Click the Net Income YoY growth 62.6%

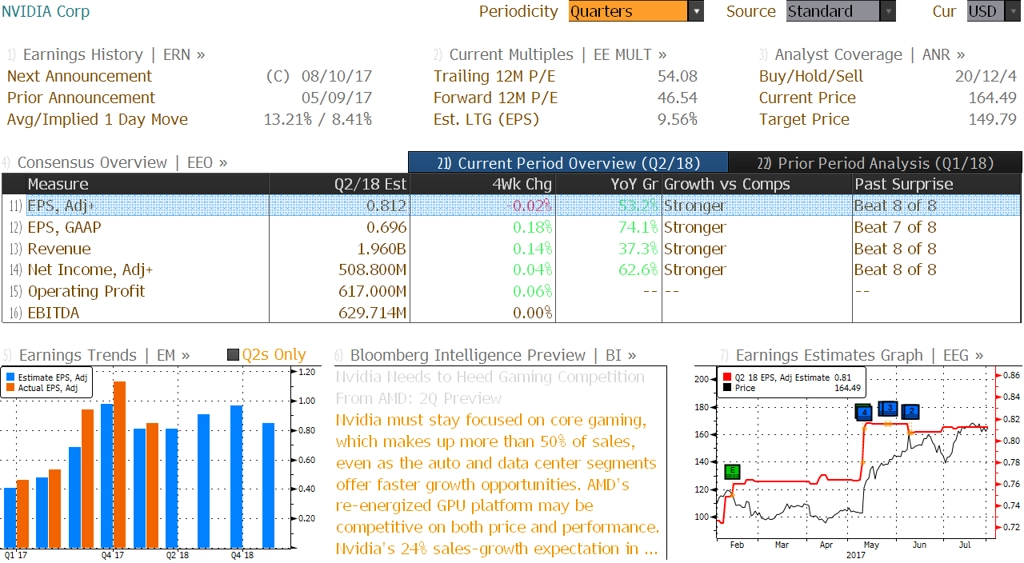638,270
